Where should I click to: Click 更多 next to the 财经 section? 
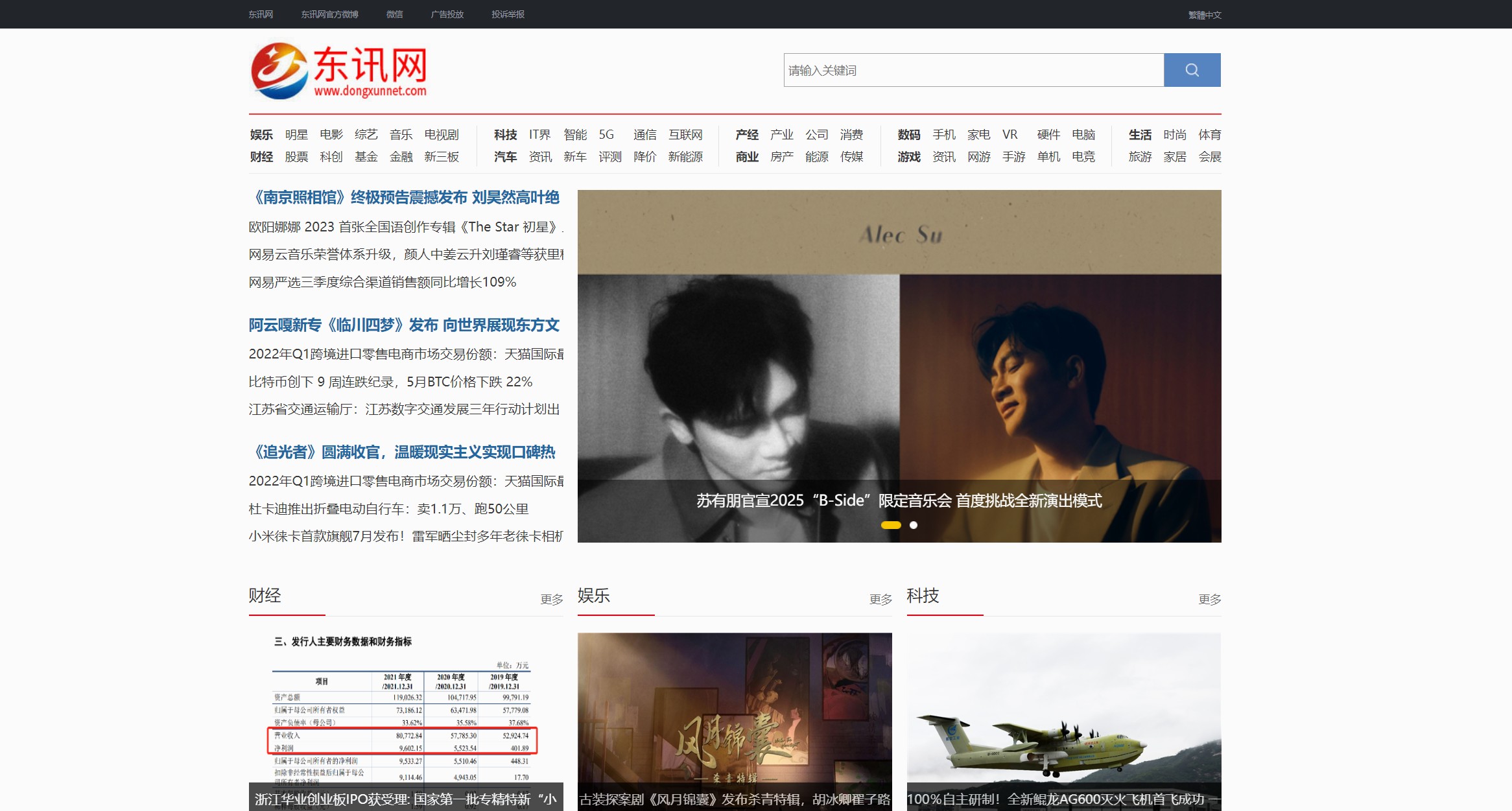coord(552,599)
